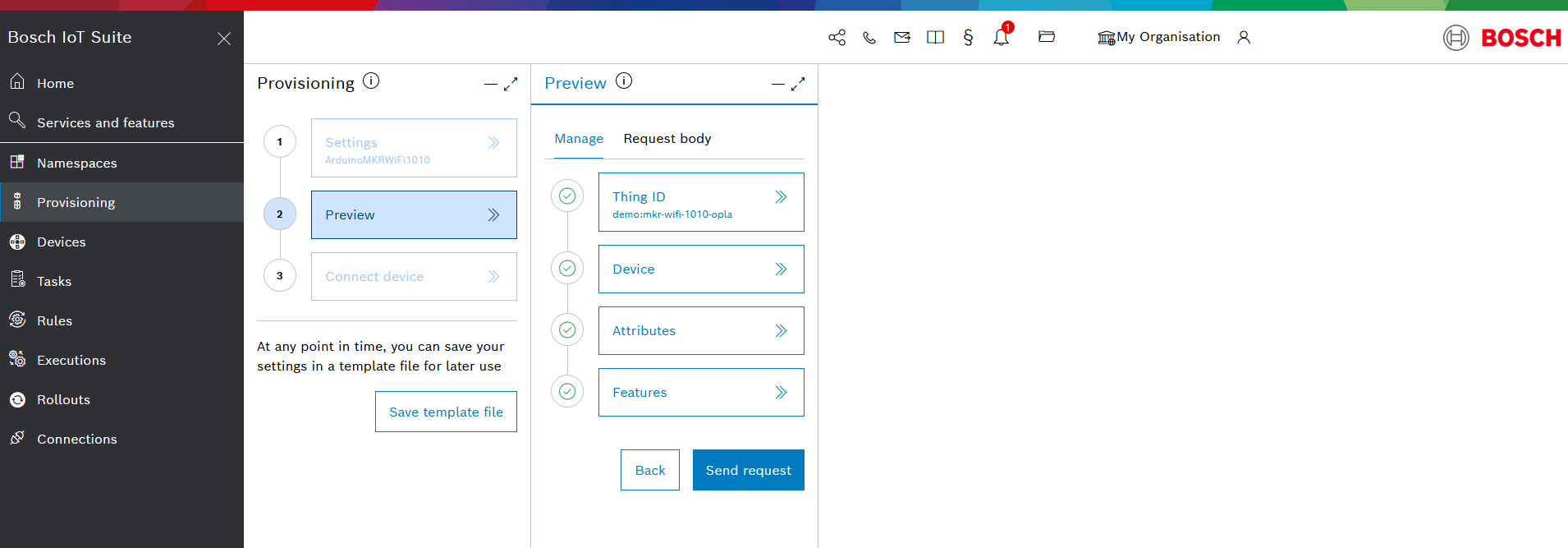Open the Preview step row
Viewport: 1568px width, 548px height.
[414, 215]
